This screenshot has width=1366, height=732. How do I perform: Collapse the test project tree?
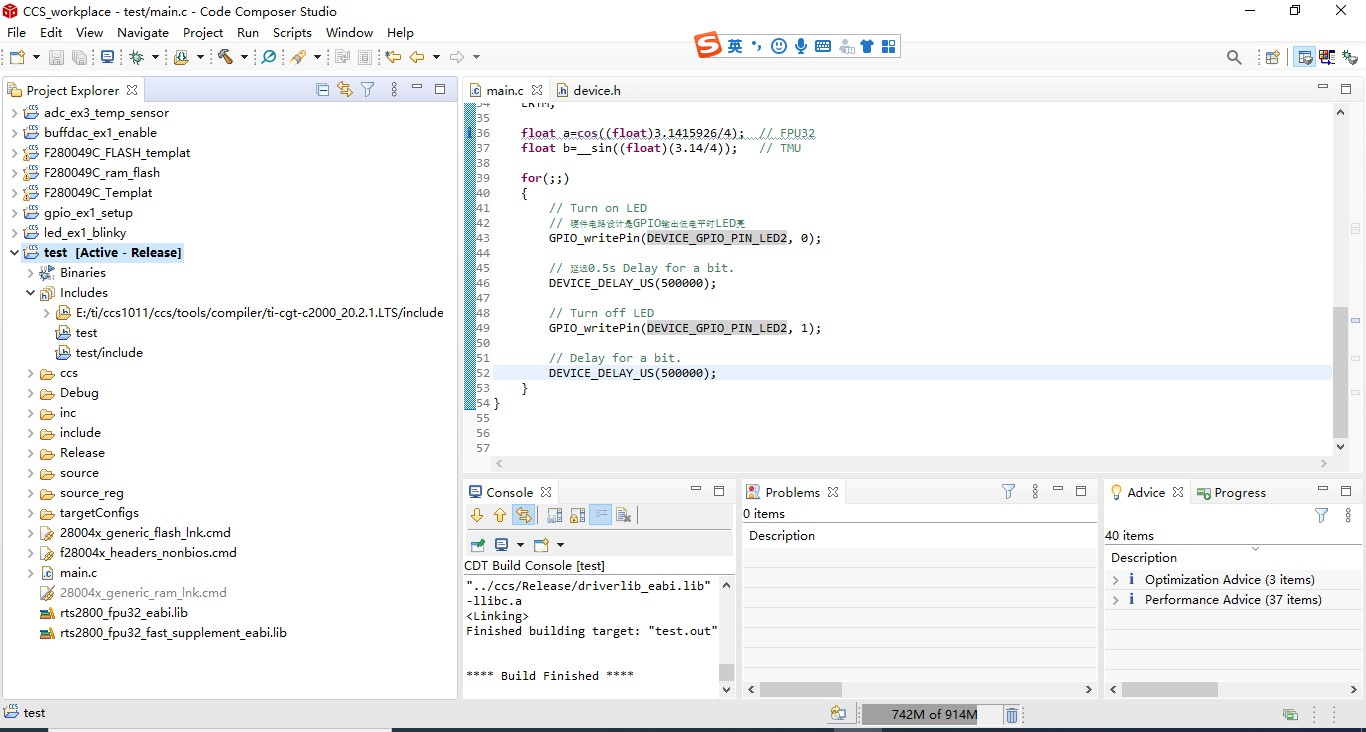tap(14, 253)
